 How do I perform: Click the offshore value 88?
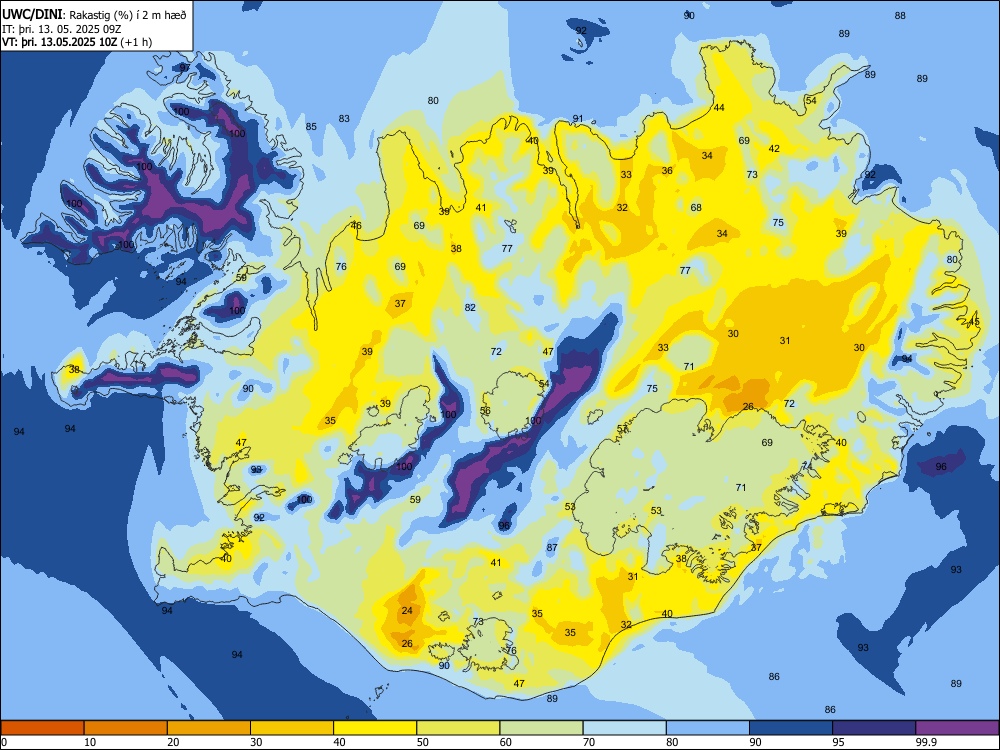[x=900, y=15]
